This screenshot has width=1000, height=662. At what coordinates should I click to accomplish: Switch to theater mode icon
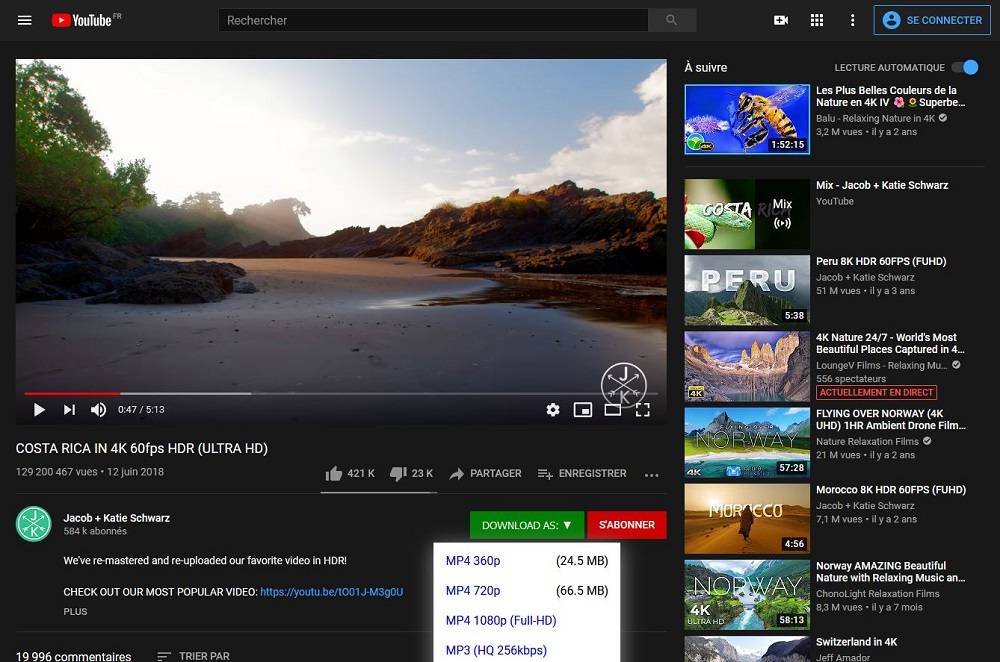pos(612,410)
